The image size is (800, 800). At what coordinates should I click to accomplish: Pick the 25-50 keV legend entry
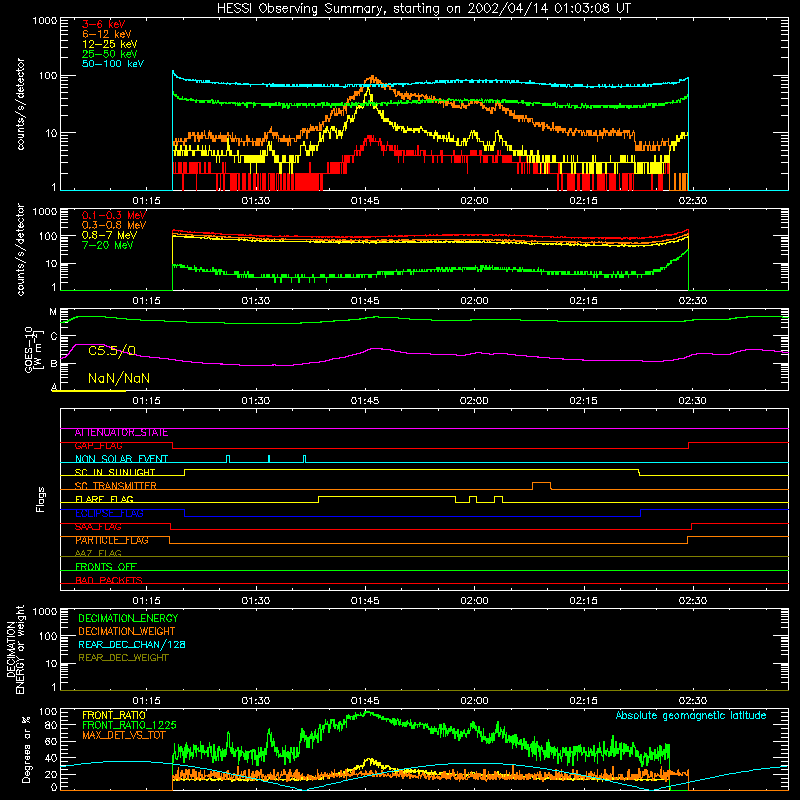[110, 54]
